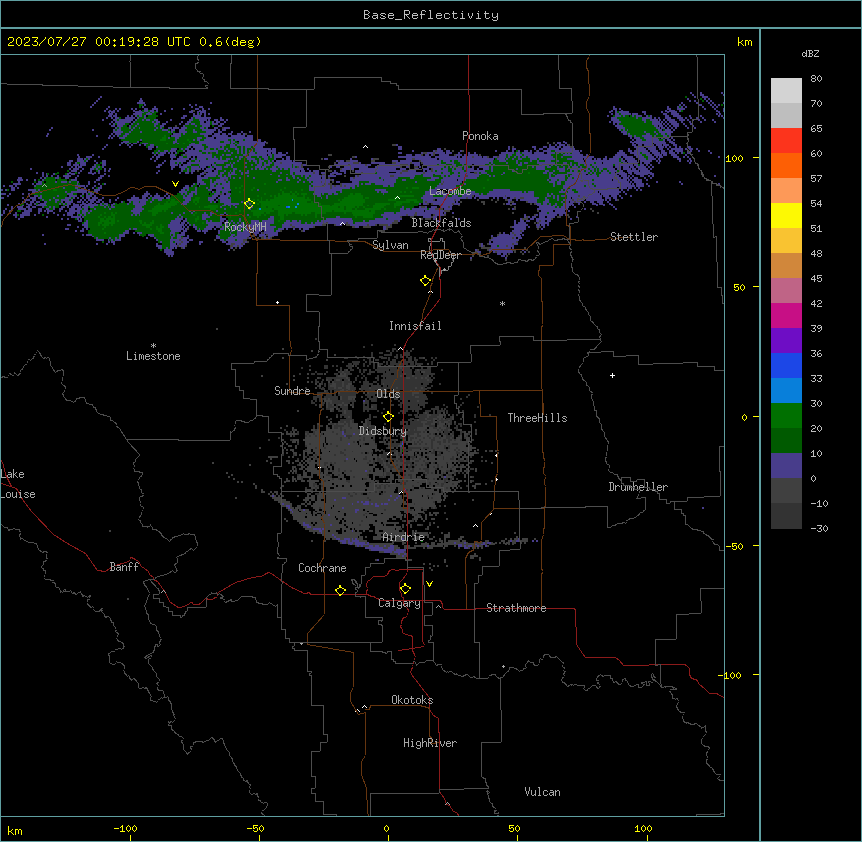Click the bottom-left km unit label
The width and height of the screenshot is (862, 842).
point(15,830)
